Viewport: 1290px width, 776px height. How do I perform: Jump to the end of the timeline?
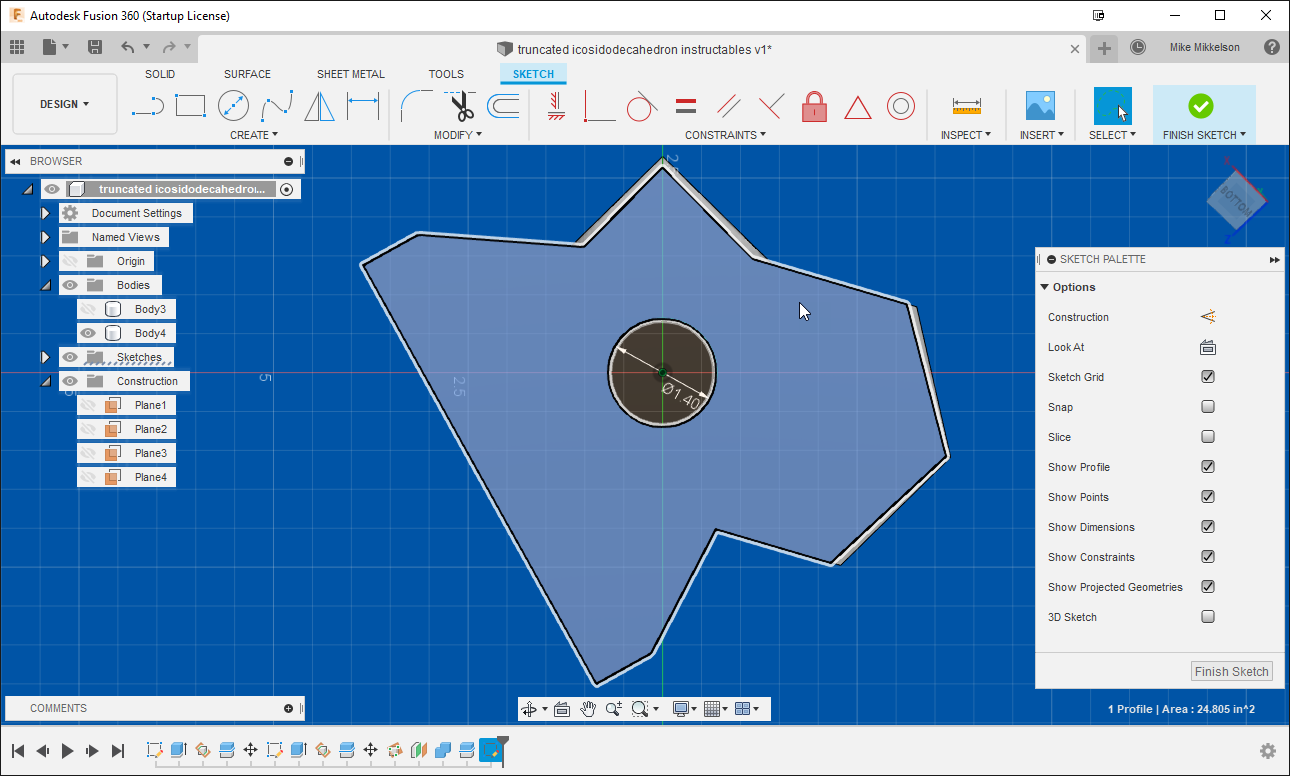click(x=117, y=751)
